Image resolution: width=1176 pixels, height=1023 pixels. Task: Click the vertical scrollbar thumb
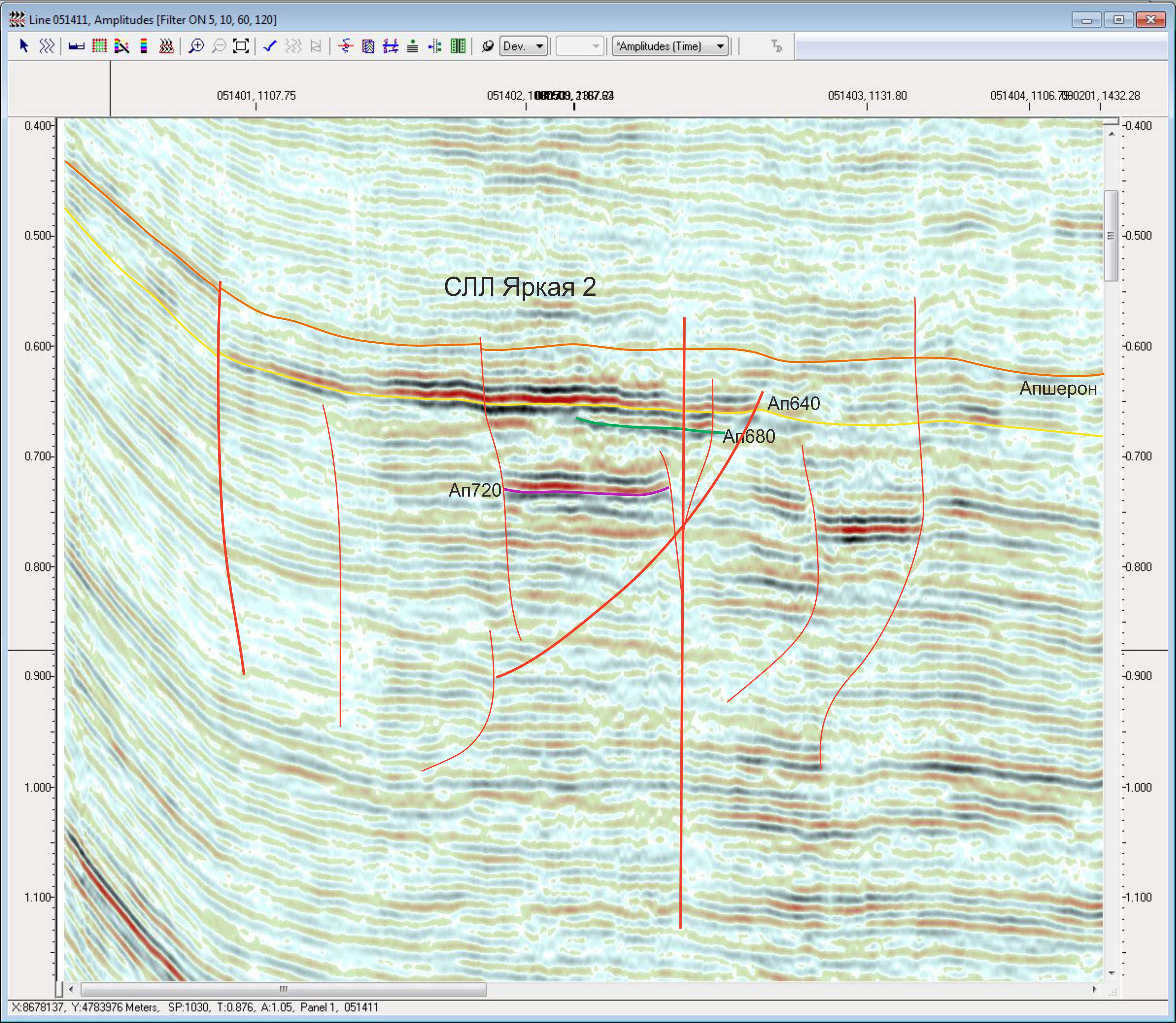(x=1111, y=236)
